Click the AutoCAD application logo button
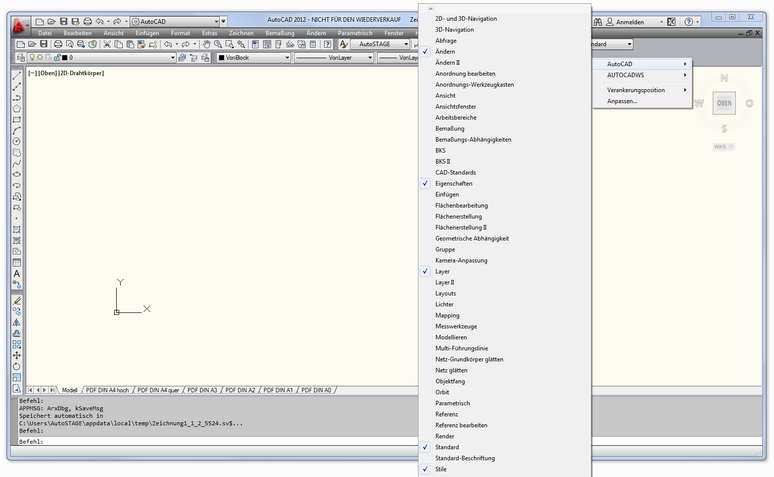The image size is (774, 477). (19, 26)
